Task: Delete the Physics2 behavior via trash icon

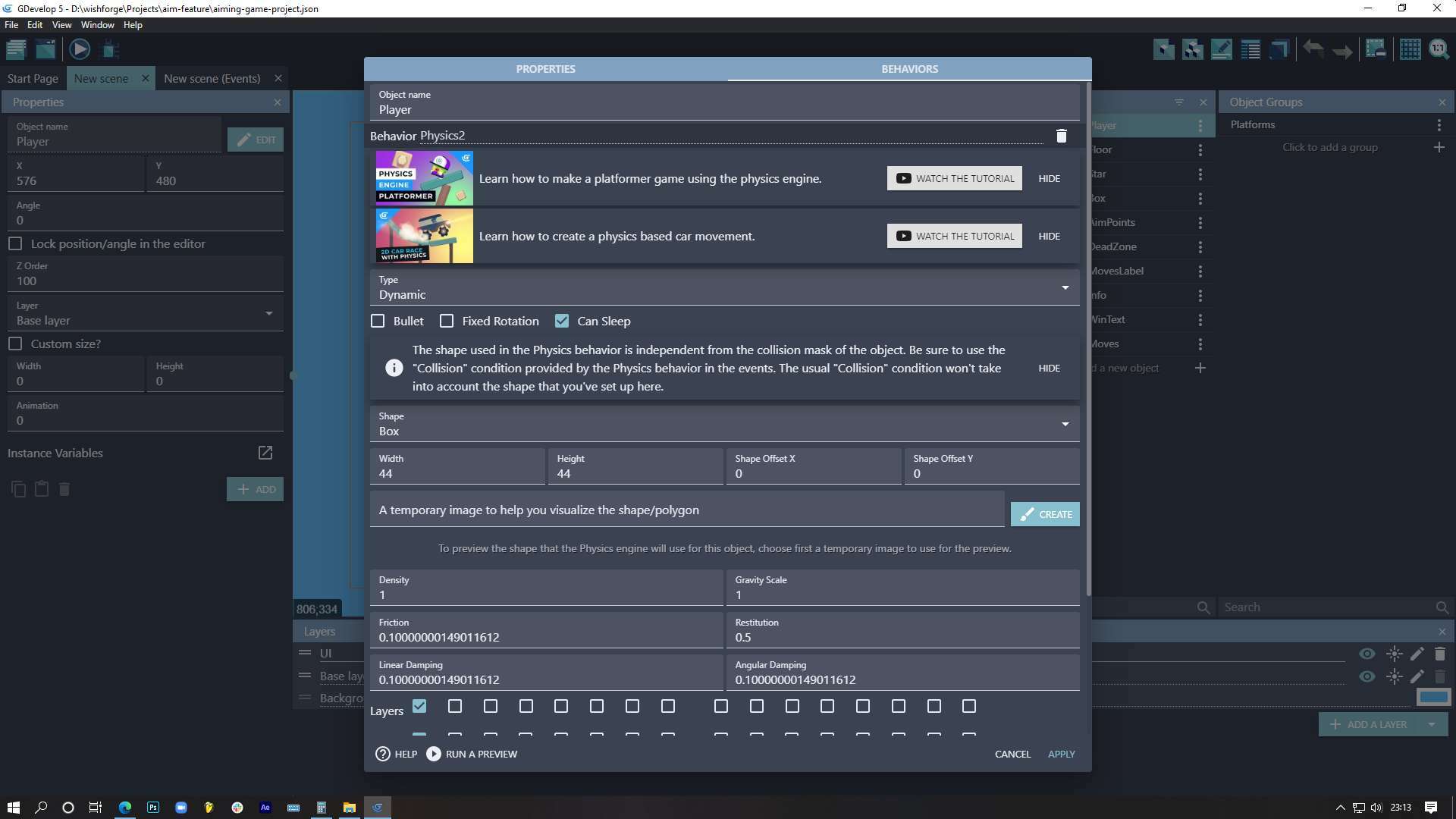Action: (1062, 136)
